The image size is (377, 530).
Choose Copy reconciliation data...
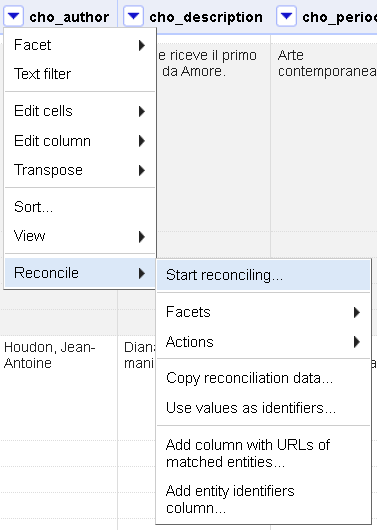pos(263,378)
